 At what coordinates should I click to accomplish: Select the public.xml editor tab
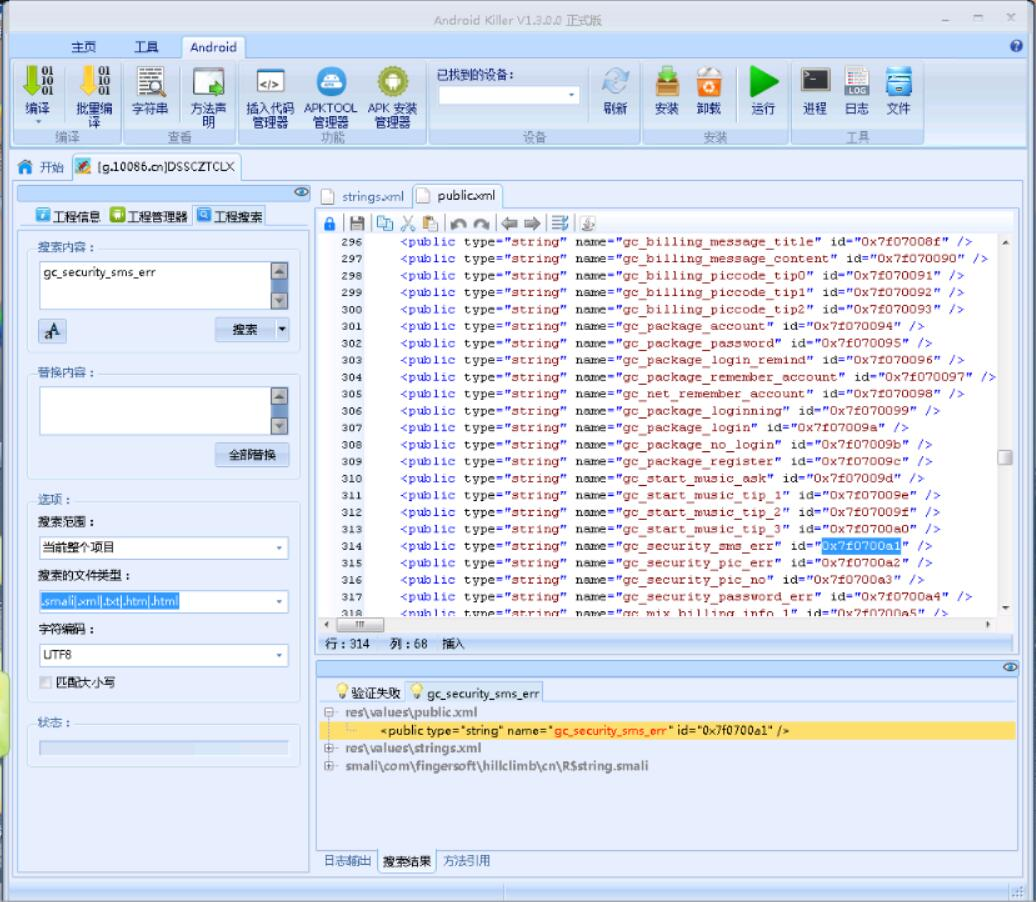(x=457, y=196)
